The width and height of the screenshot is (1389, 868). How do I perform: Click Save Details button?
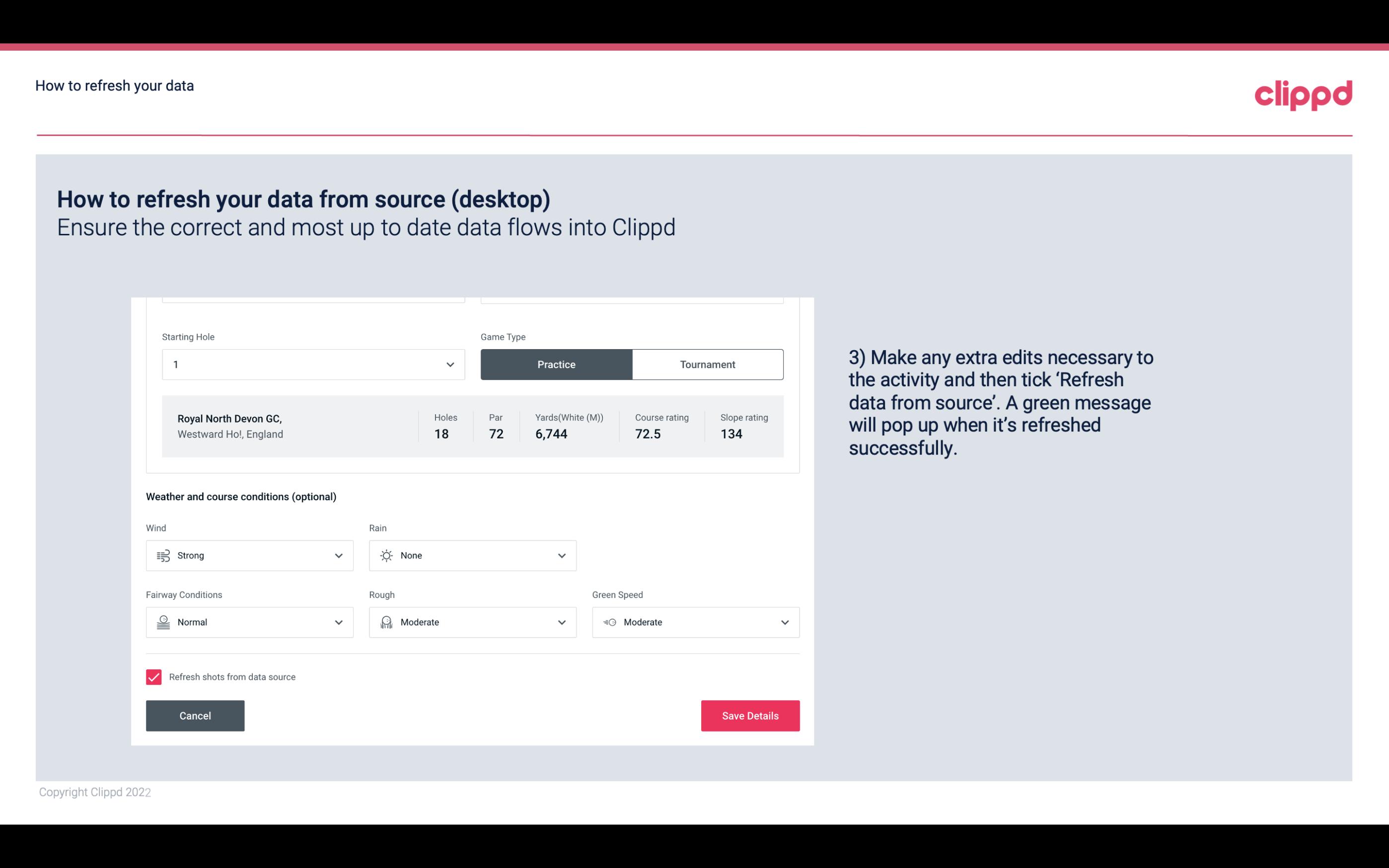(750, 715)
